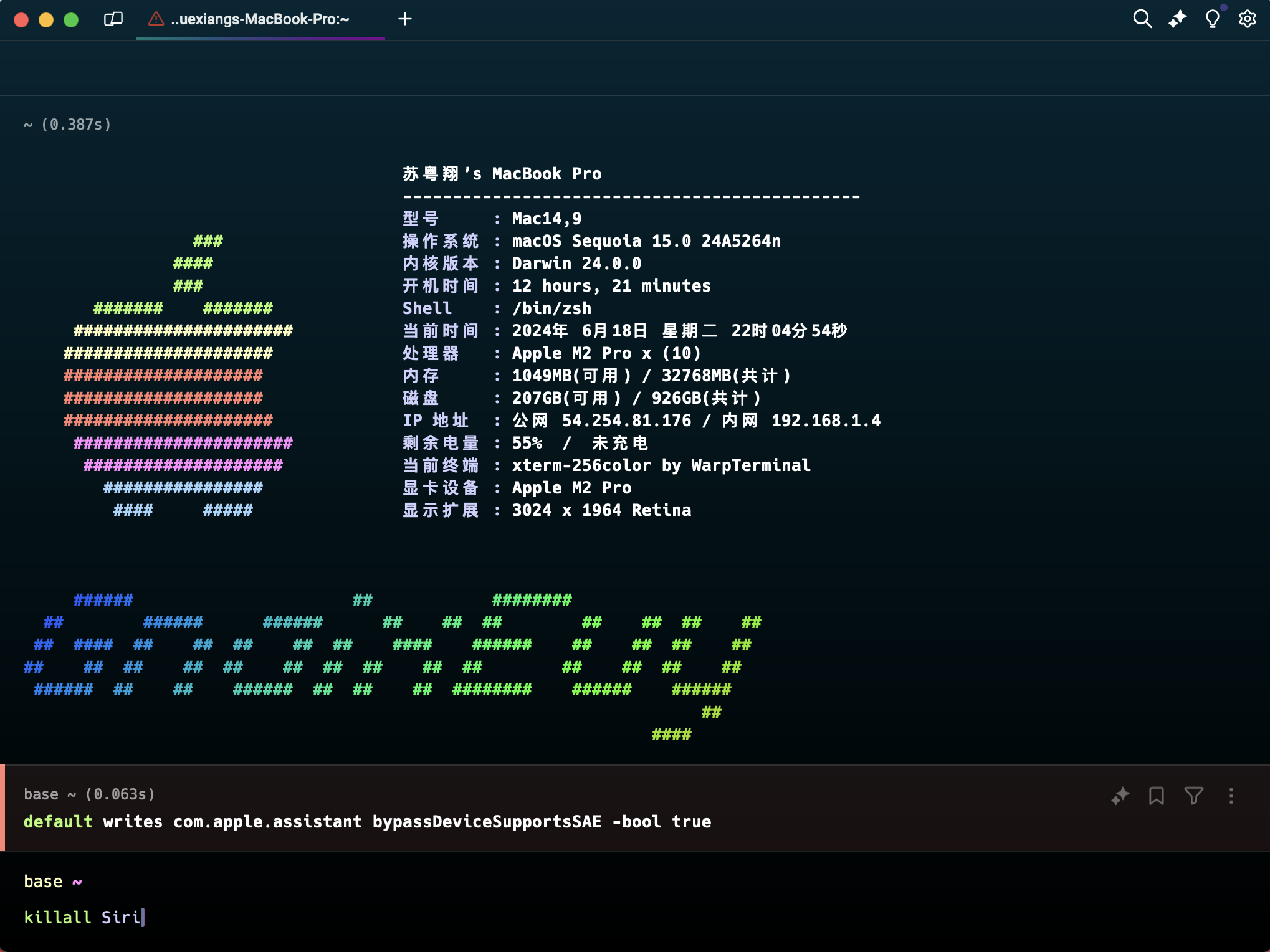This screenshot has height=952, width=1270.
Task: Open Warp settings via the gear icon
Action: 1248,19
